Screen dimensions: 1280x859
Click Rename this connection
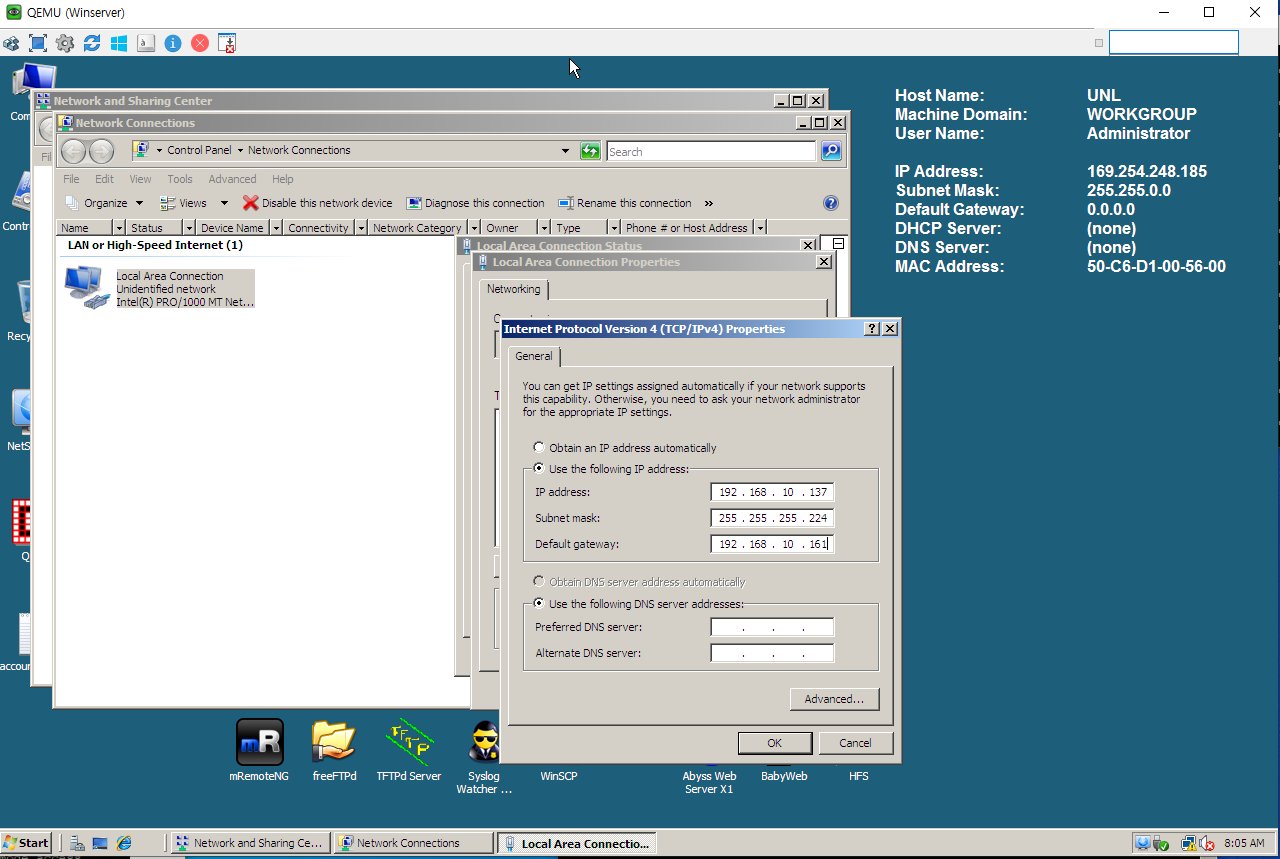pos(625,203)
